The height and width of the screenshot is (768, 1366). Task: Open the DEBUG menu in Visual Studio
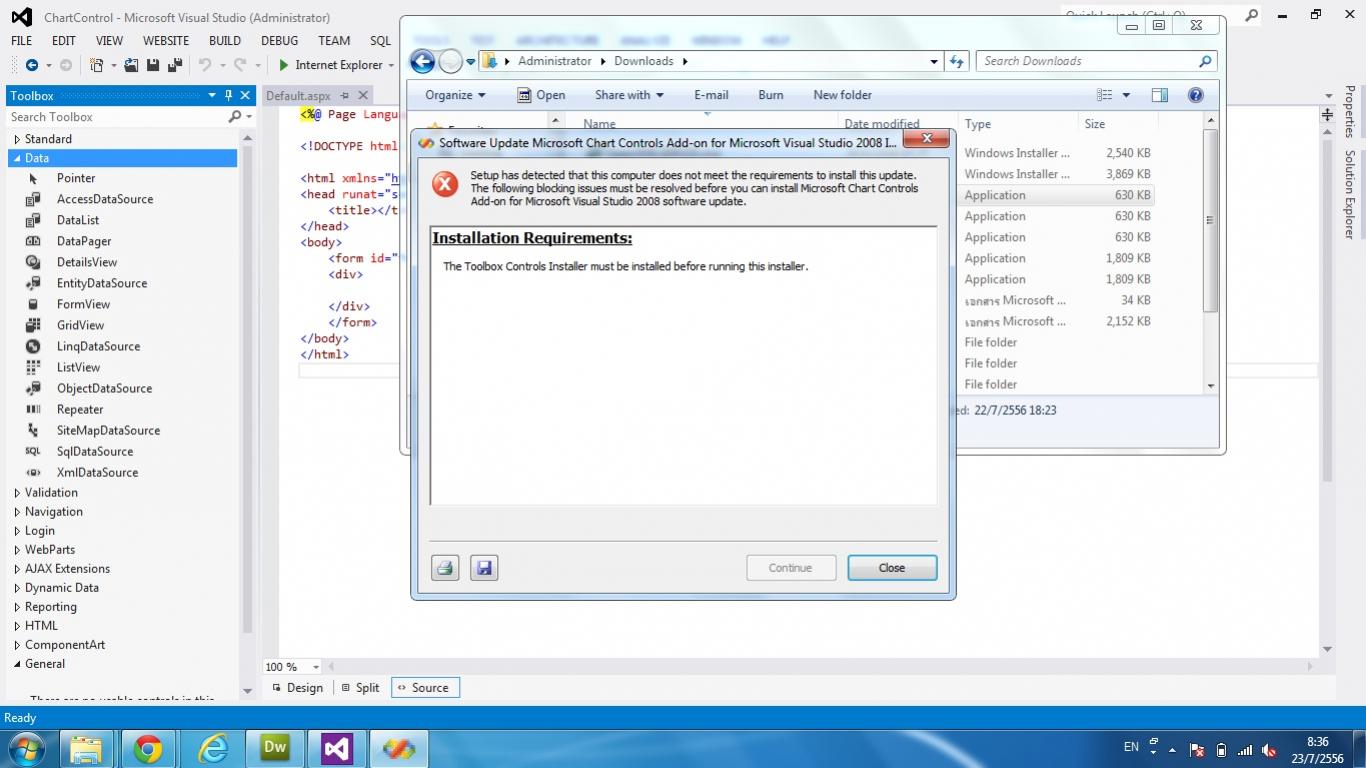point(280,41)
